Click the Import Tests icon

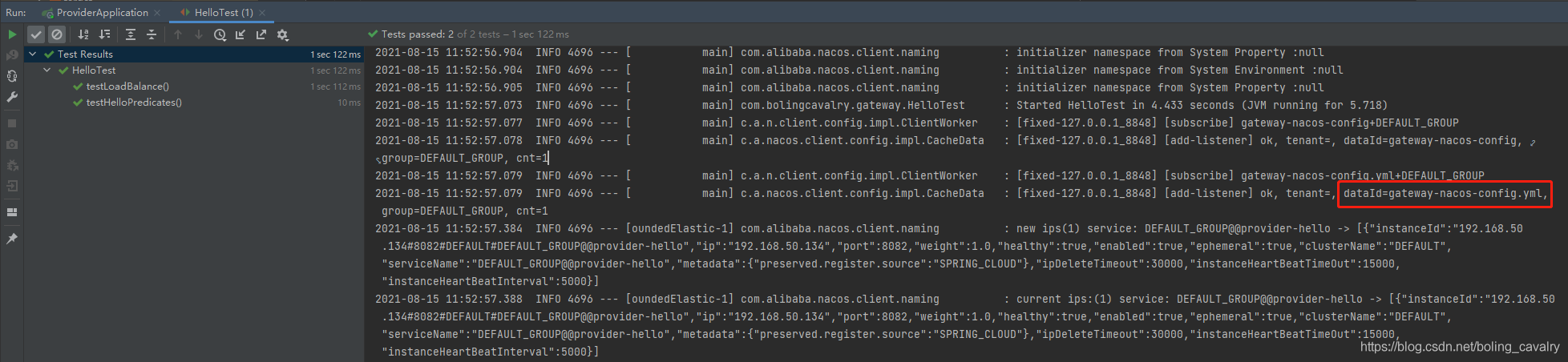click(x=240, y=34)
